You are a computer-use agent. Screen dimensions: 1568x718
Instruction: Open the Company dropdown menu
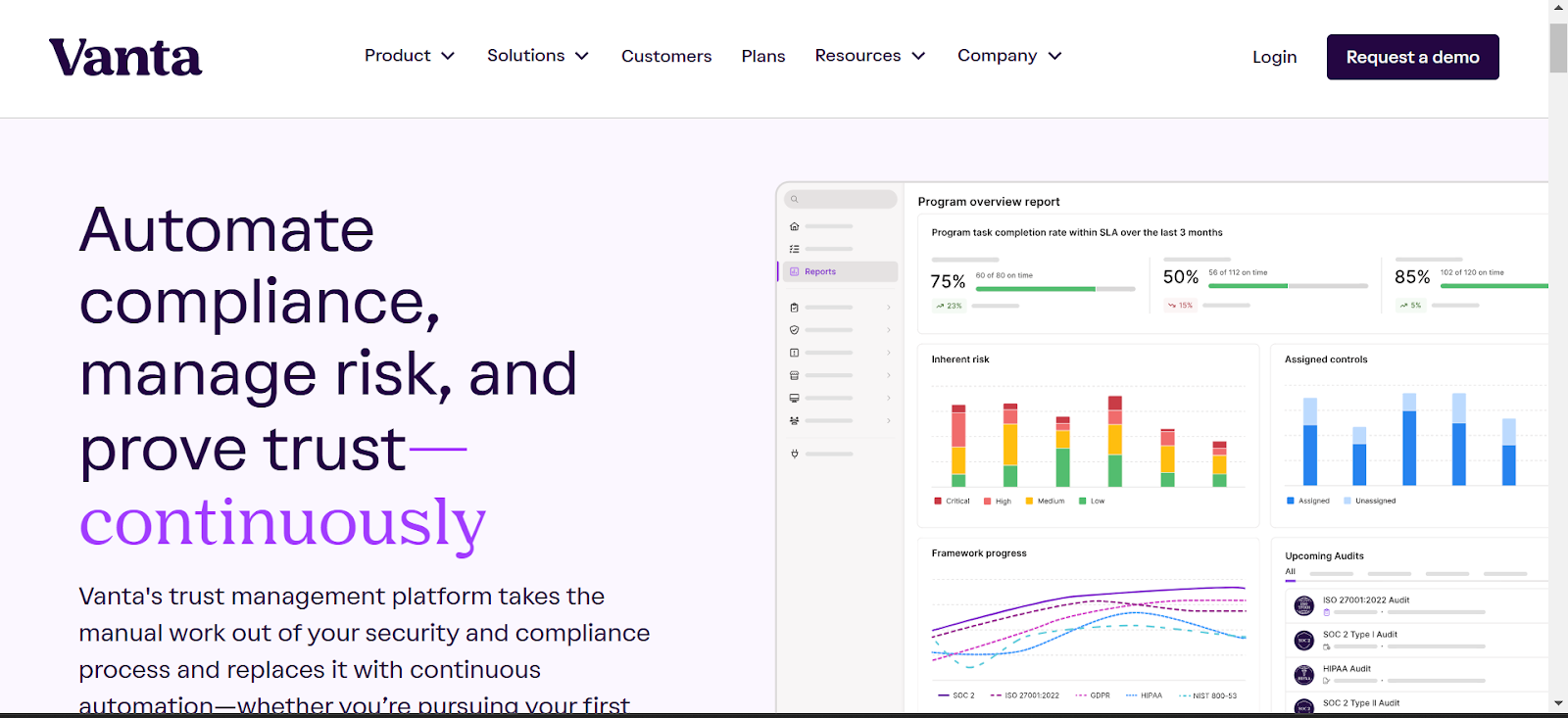click(x=1009, y=56)
